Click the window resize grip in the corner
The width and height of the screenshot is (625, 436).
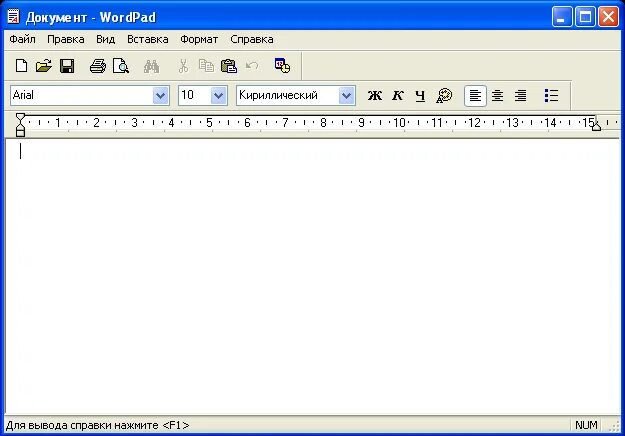click(x=614, y=426)
